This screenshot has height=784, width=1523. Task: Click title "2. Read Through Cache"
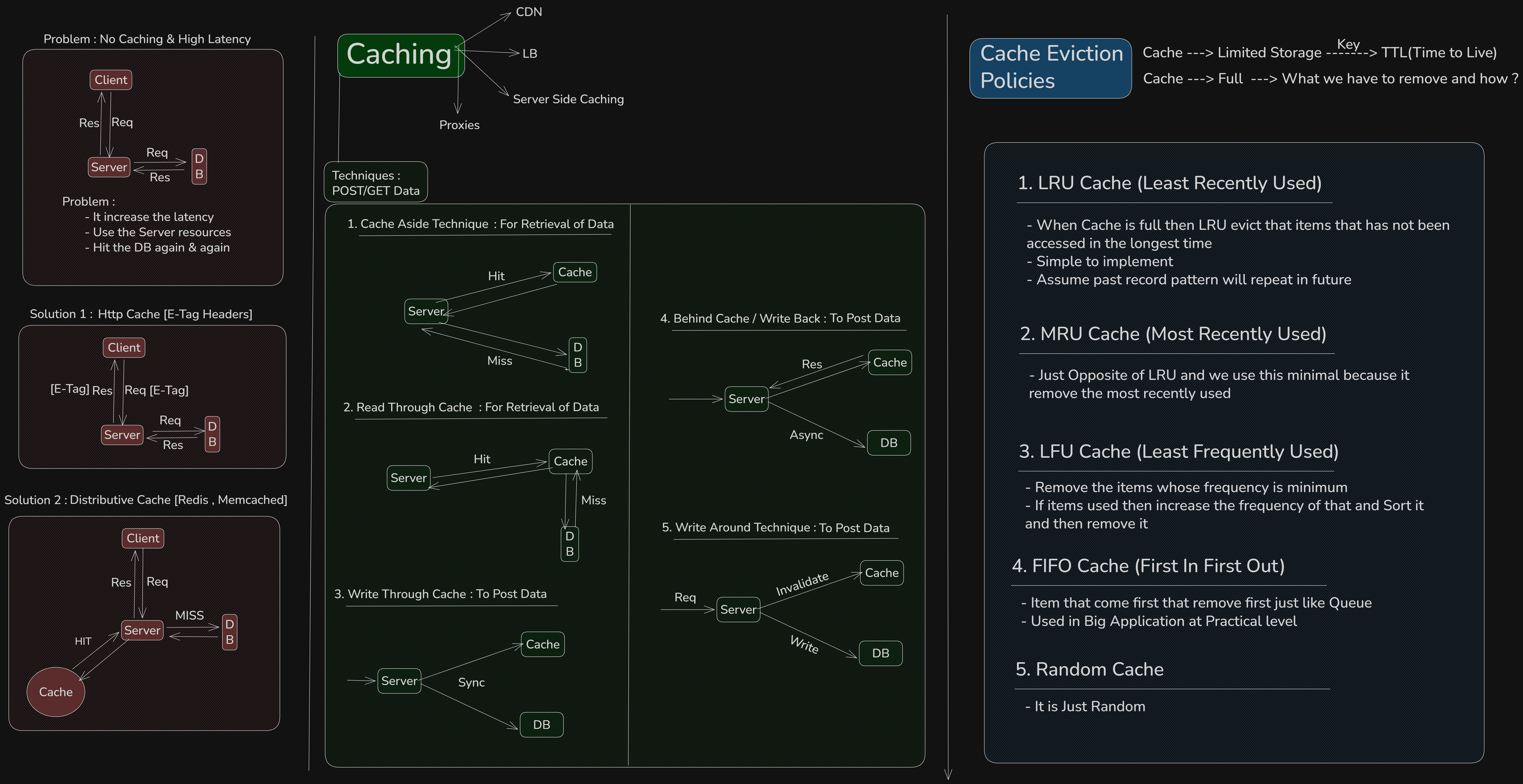(408, 407)
